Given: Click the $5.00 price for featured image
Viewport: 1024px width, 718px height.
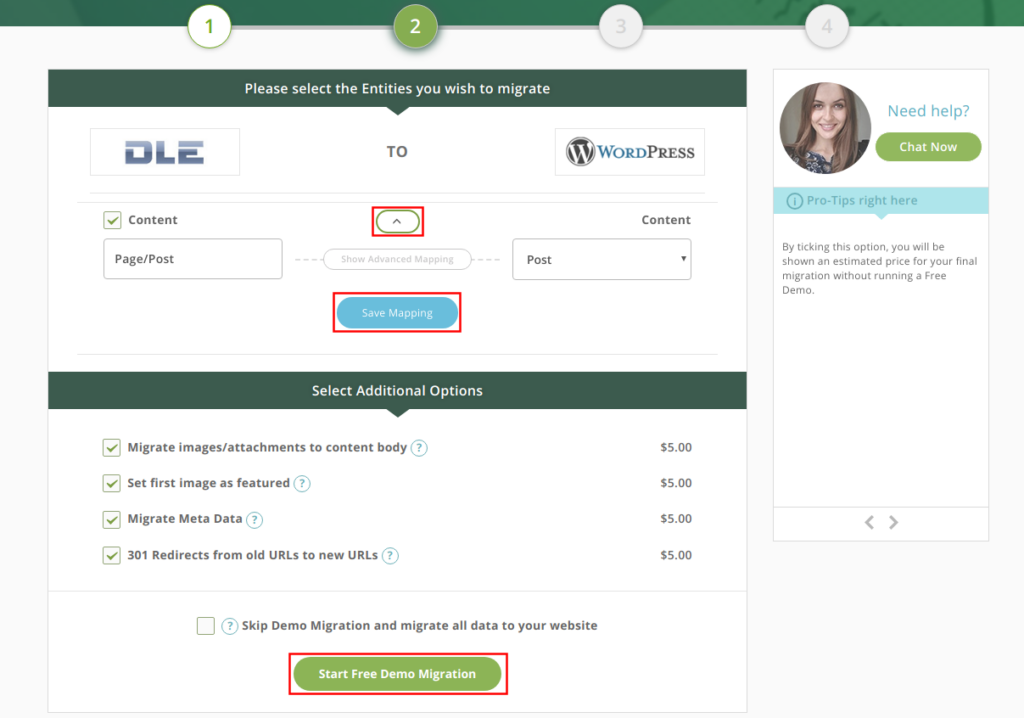Looking at the screenshot, I should coord(676,483).
